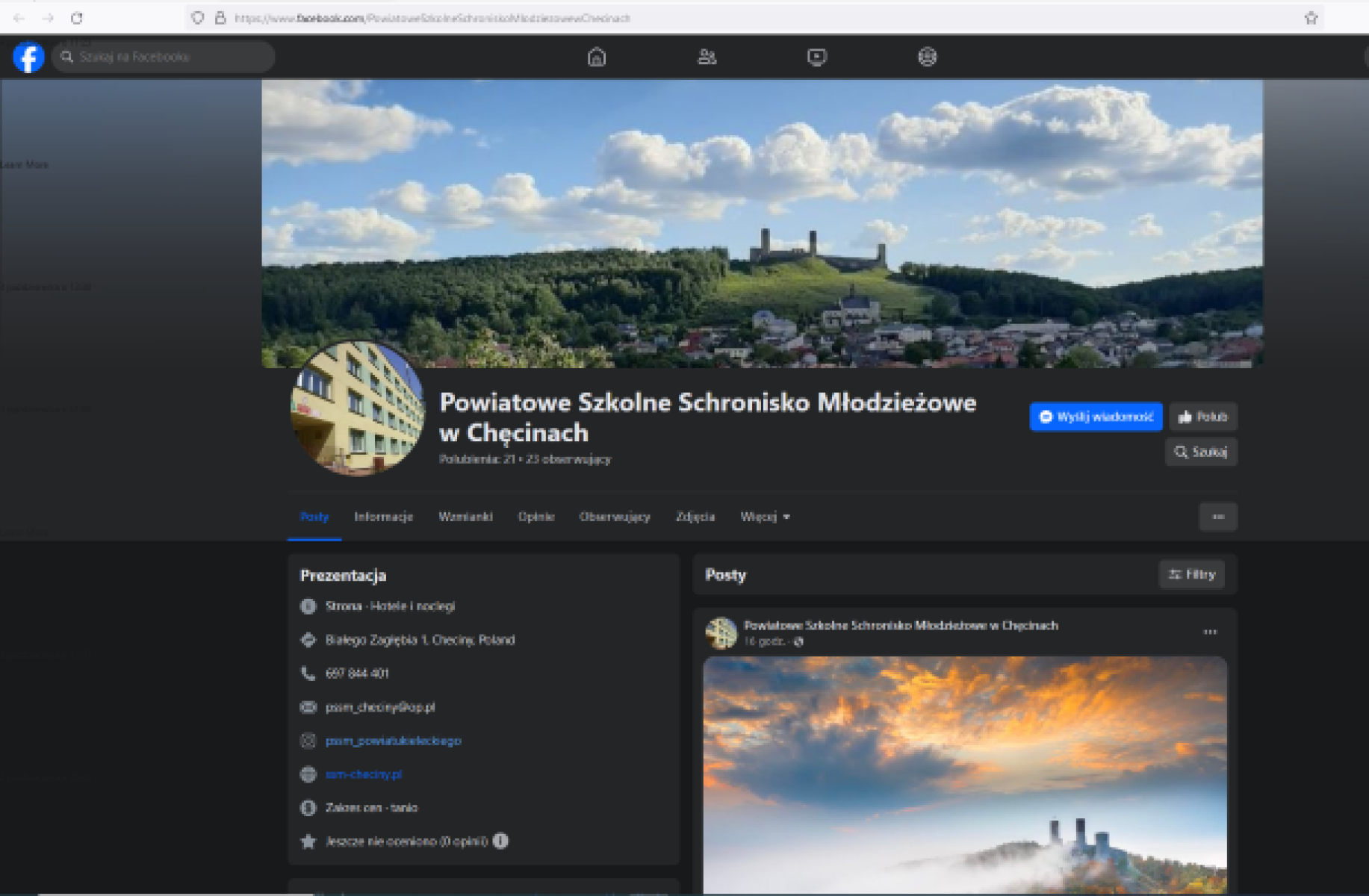The width and height of the screenshot is (1369, 896).
Task: Click the Polub like button
Action: (x=1202, y=417)
